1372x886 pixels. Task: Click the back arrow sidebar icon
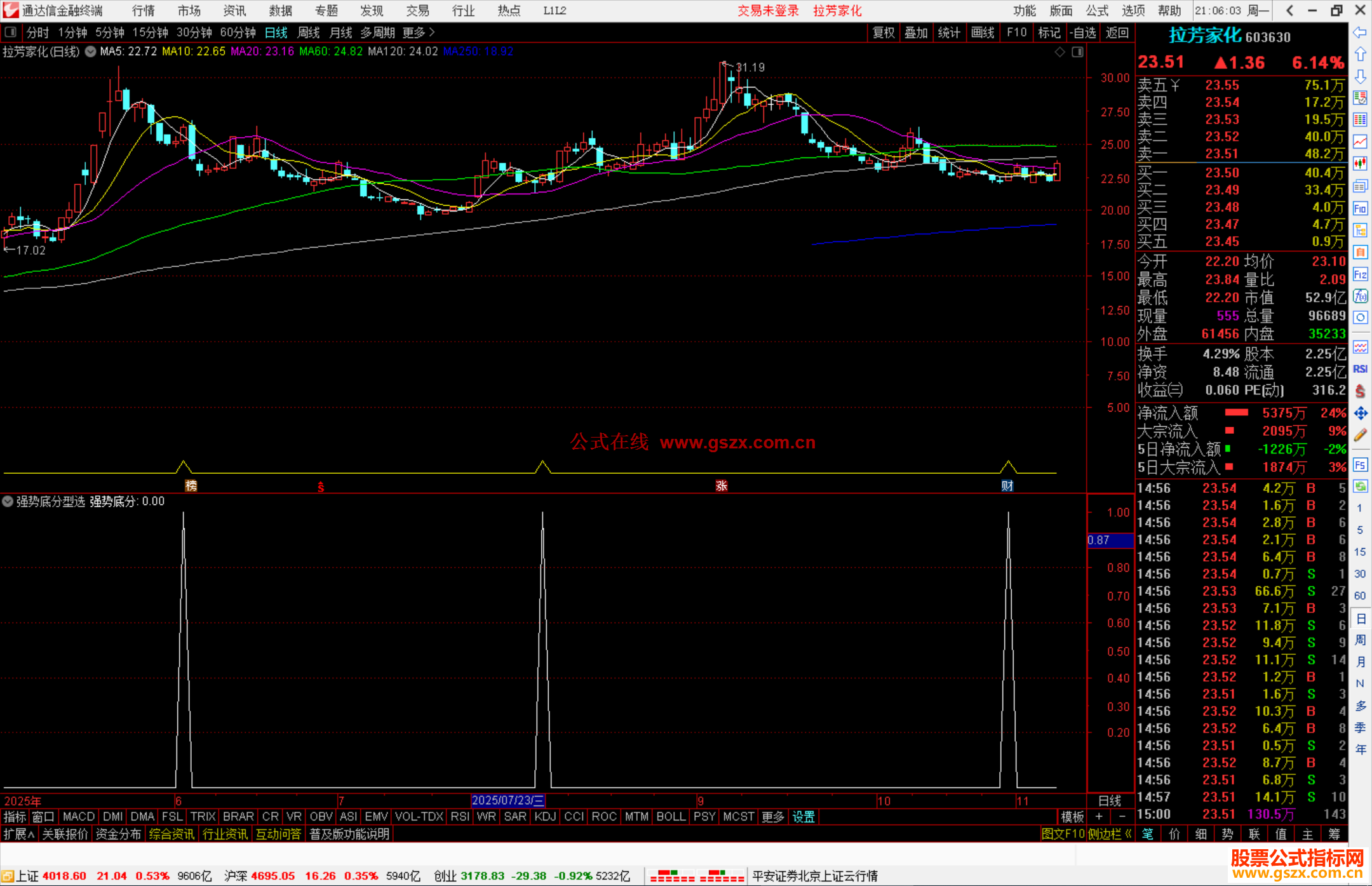pos(1360,32)
